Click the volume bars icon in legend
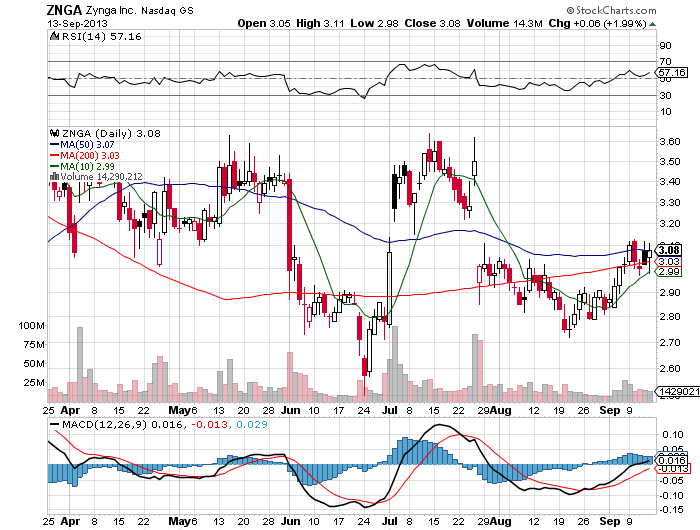 (54, 176)
